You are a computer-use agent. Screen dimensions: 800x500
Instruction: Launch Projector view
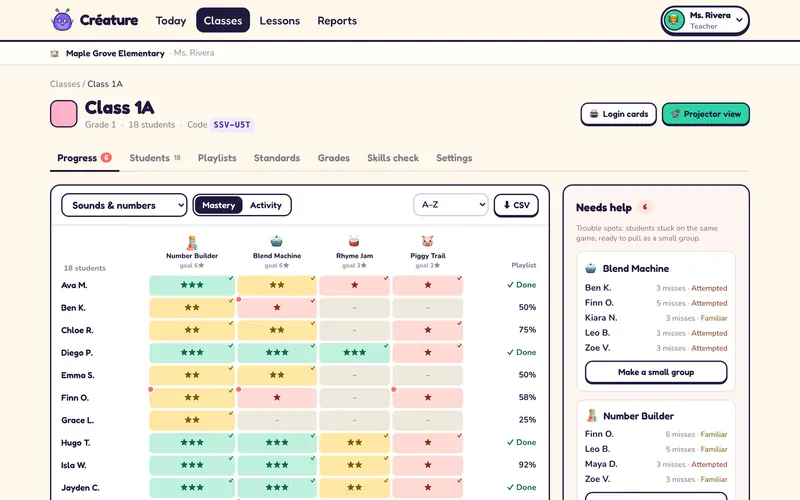point(706,114)
